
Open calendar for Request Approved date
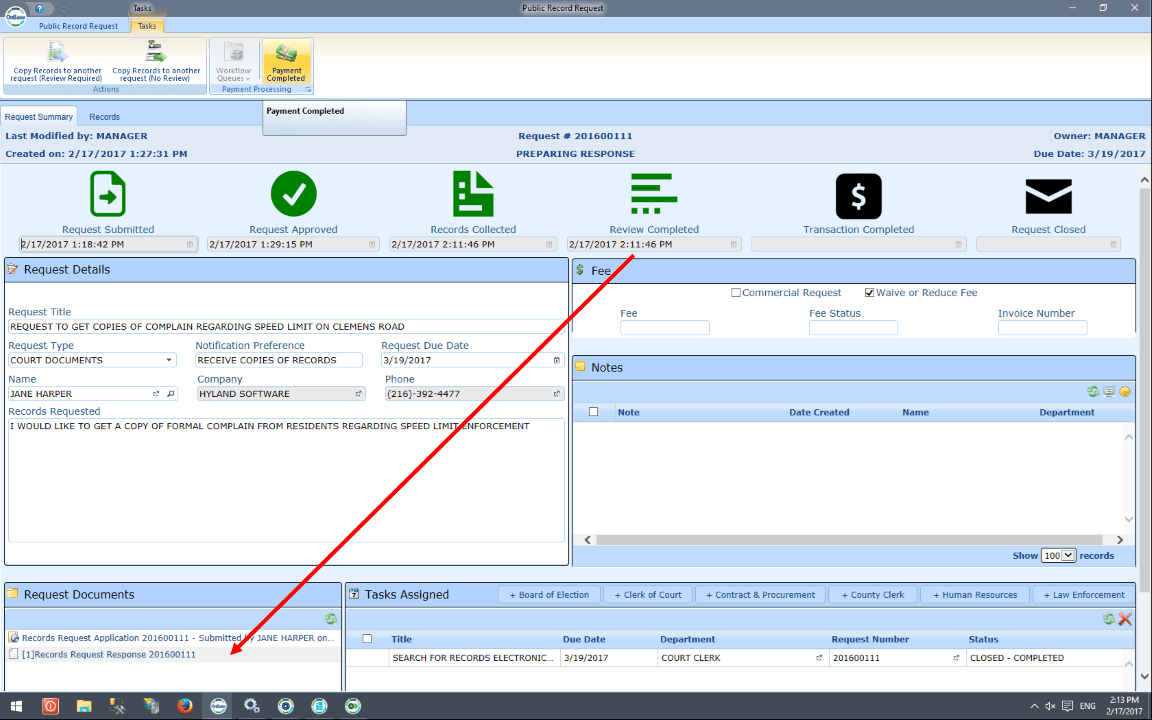372,245
